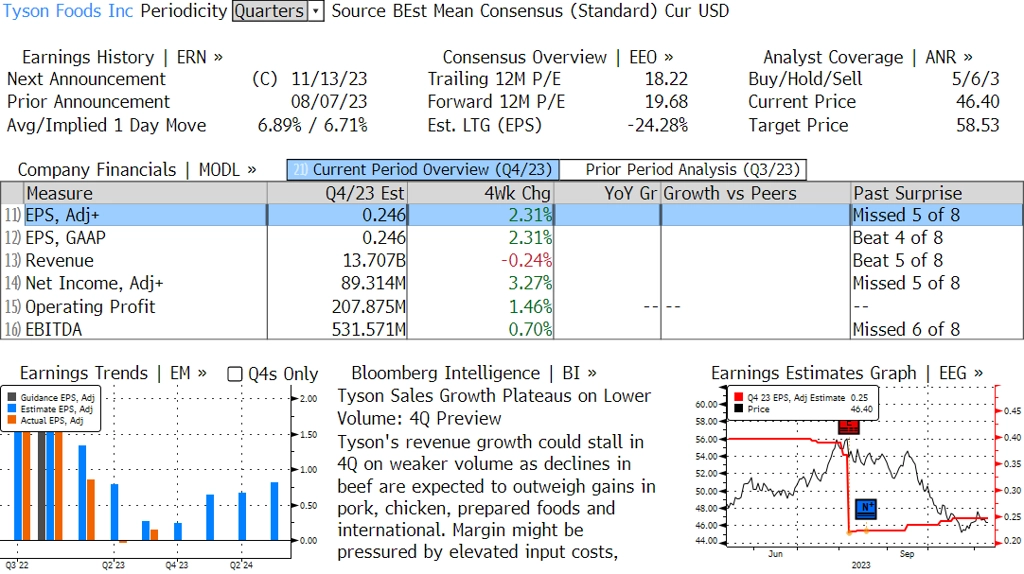Click the Buy/Hold/Sell value 5/6/3

pyautogui.click(x=975, y=79)
